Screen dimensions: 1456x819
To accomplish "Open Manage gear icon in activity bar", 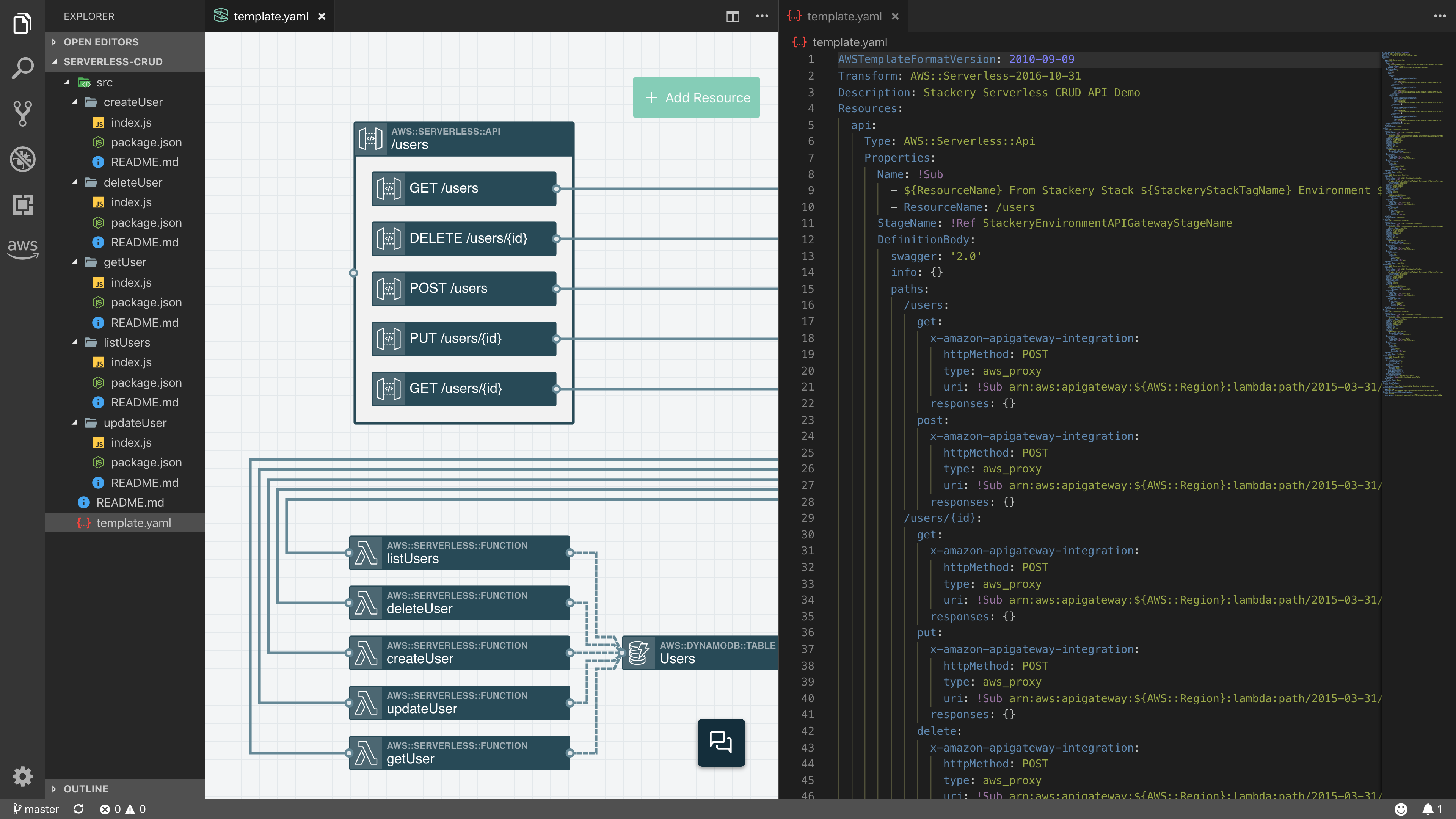I will coord(23,776).
